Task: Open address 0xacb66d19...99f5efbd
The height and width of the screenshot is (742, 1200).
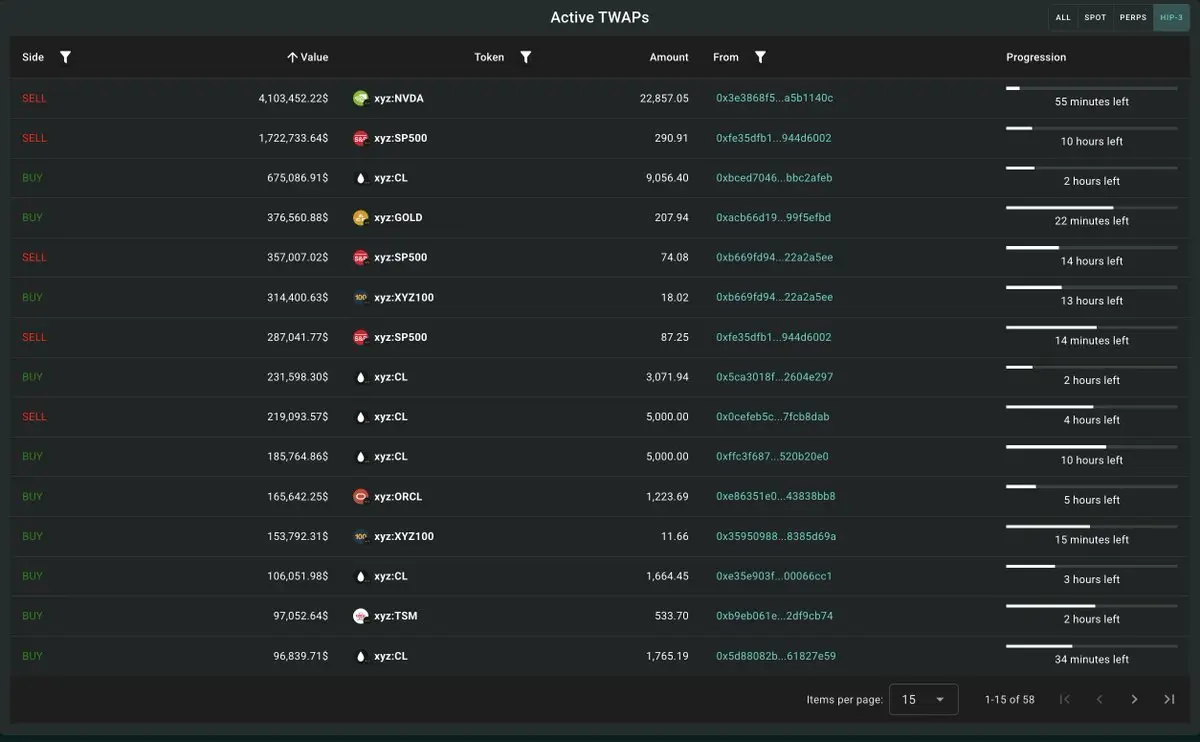Action: point(773,218)
